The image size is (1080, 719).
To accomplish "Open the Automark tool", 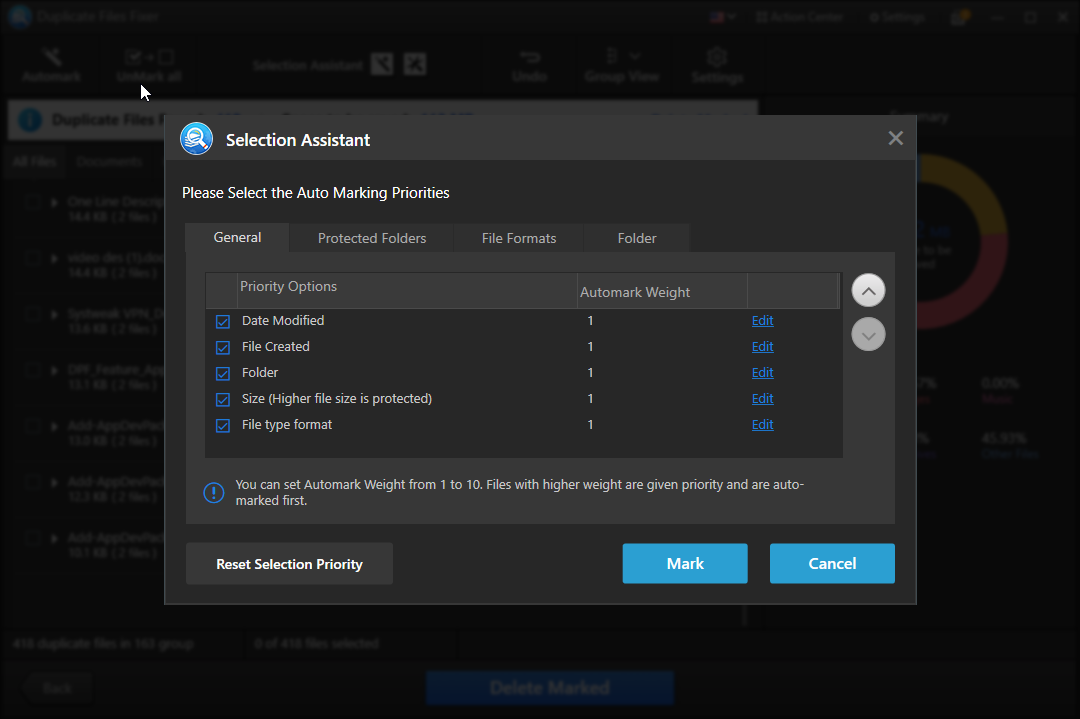I will [x=51, y=63].
